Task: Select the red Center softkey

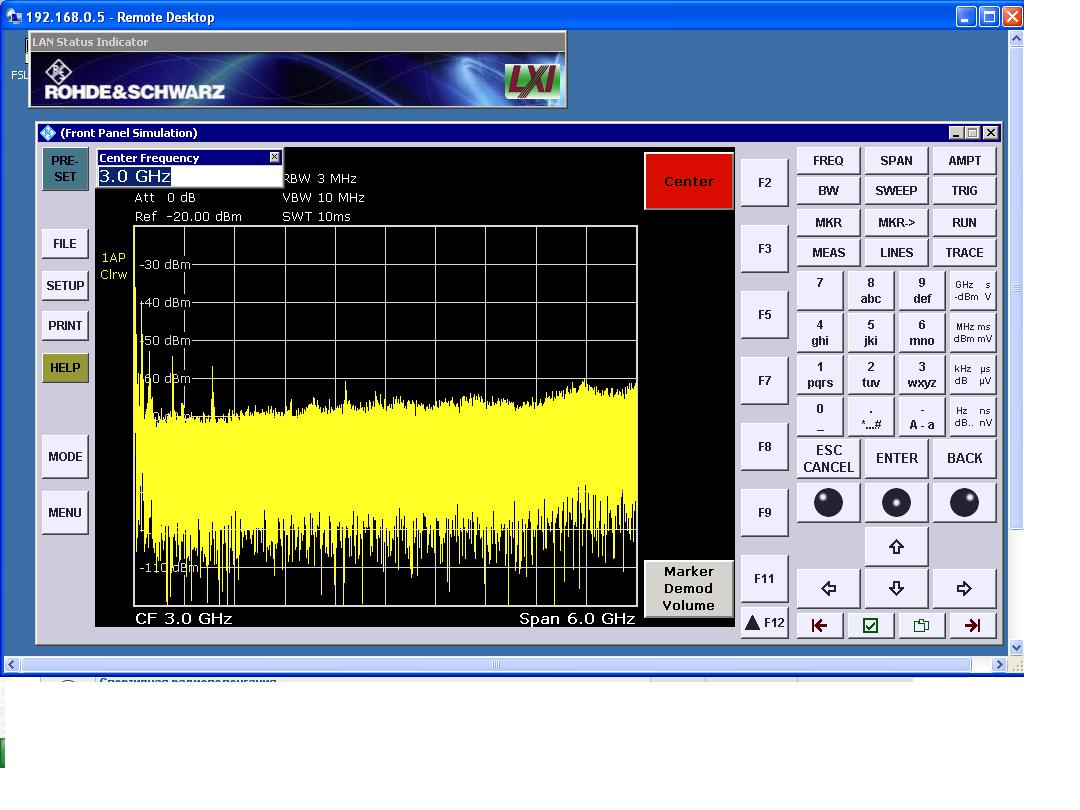Action: [x=689, y=181]
